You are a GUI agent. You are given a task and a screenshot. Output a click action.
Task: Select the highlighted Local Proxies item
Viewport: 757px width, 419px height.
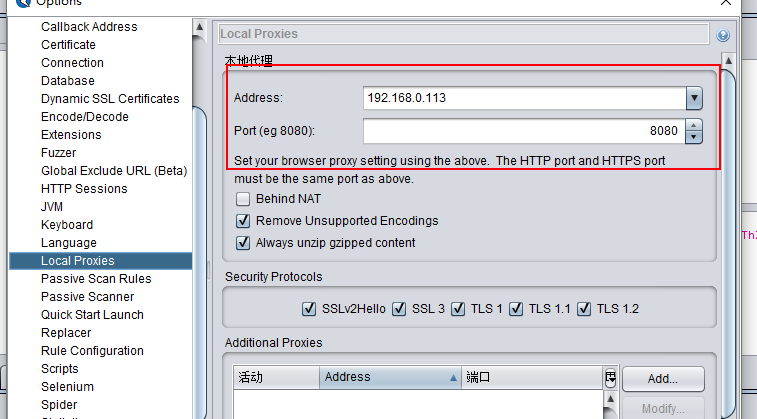click(x=100, y=261)
